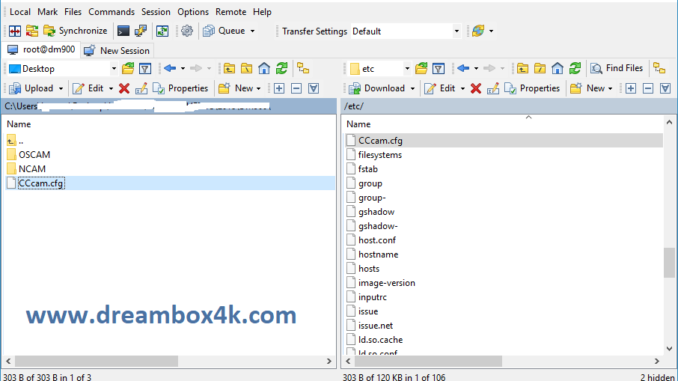Screen dimensions: 678x381
Task: Expand the Queue dropdown arrow
Action: point(253,31)
